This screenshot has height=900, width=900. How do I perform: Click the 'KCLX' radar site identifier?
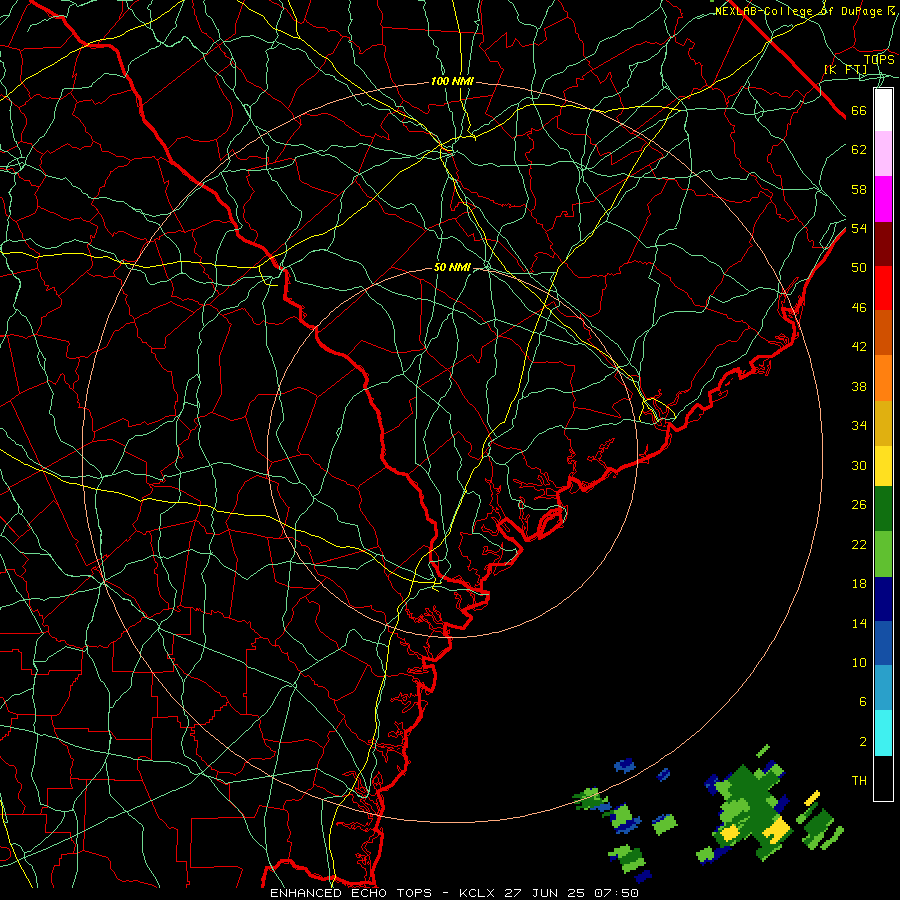[478, 893]
